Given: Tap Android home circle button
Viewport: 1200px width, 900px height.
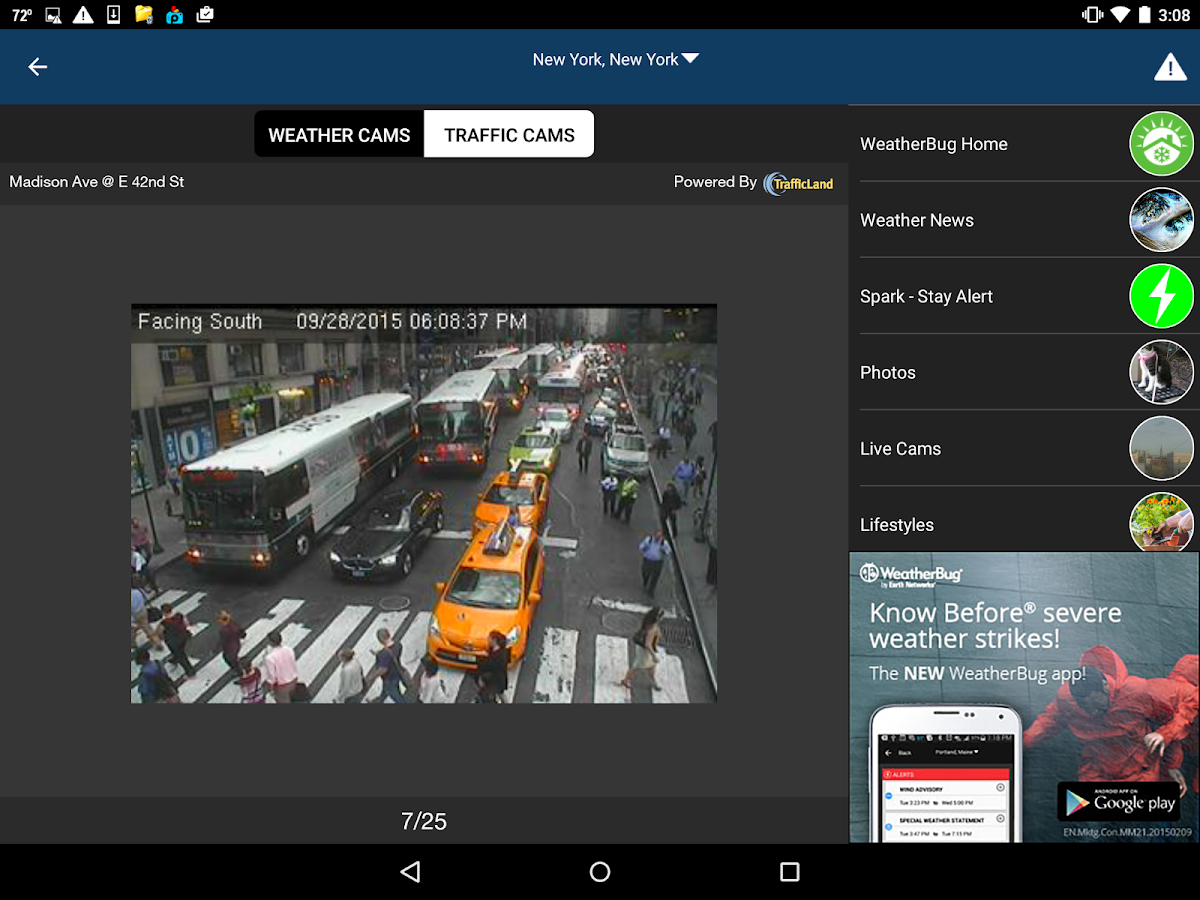Looking at the screenshot, I should [600, 872].
